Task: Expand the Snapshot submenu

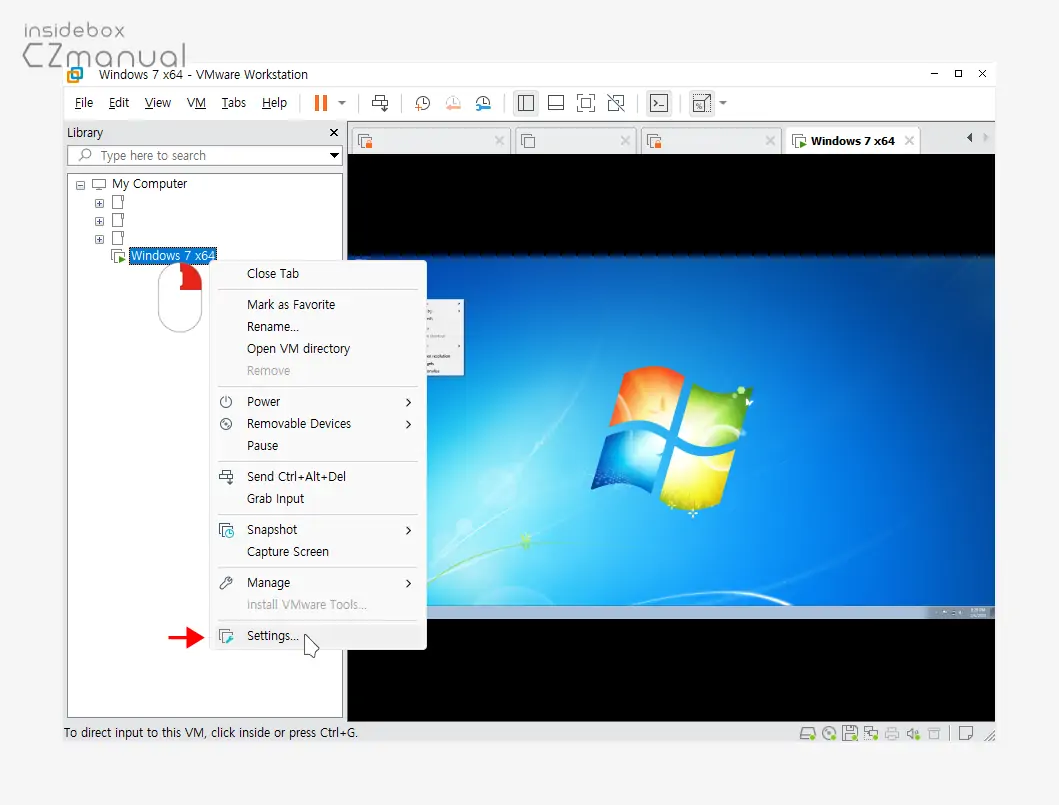Action: point(271,529)
